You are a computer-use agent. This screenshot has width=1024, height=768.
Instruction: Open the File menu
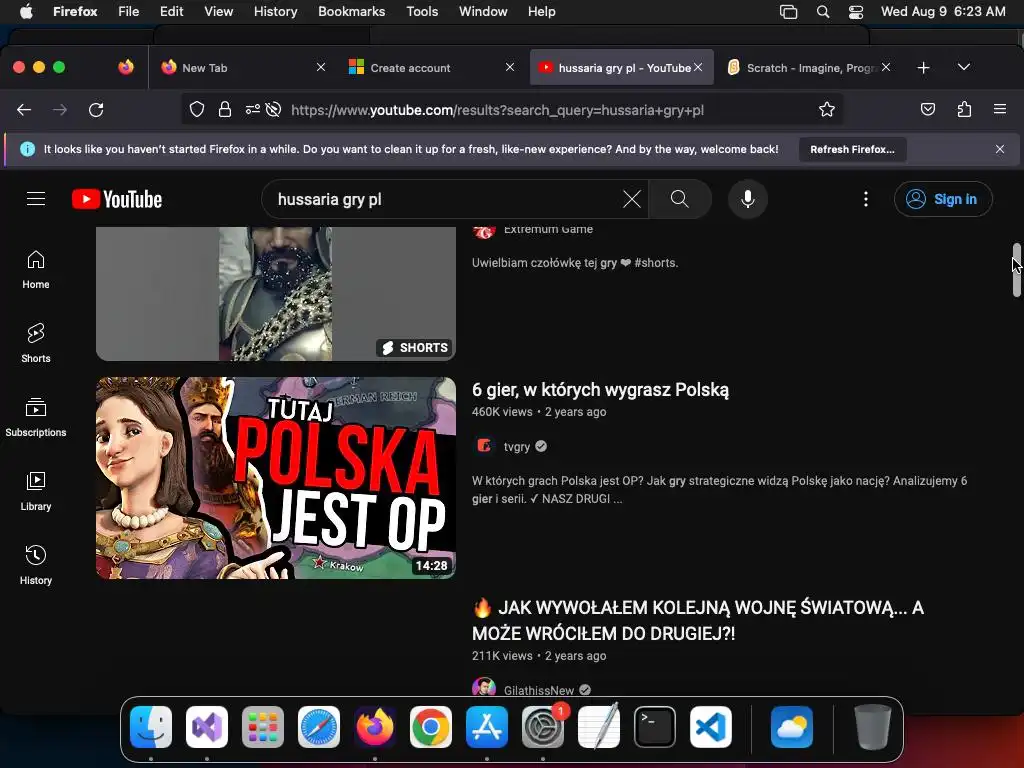[x=129, y=11]
